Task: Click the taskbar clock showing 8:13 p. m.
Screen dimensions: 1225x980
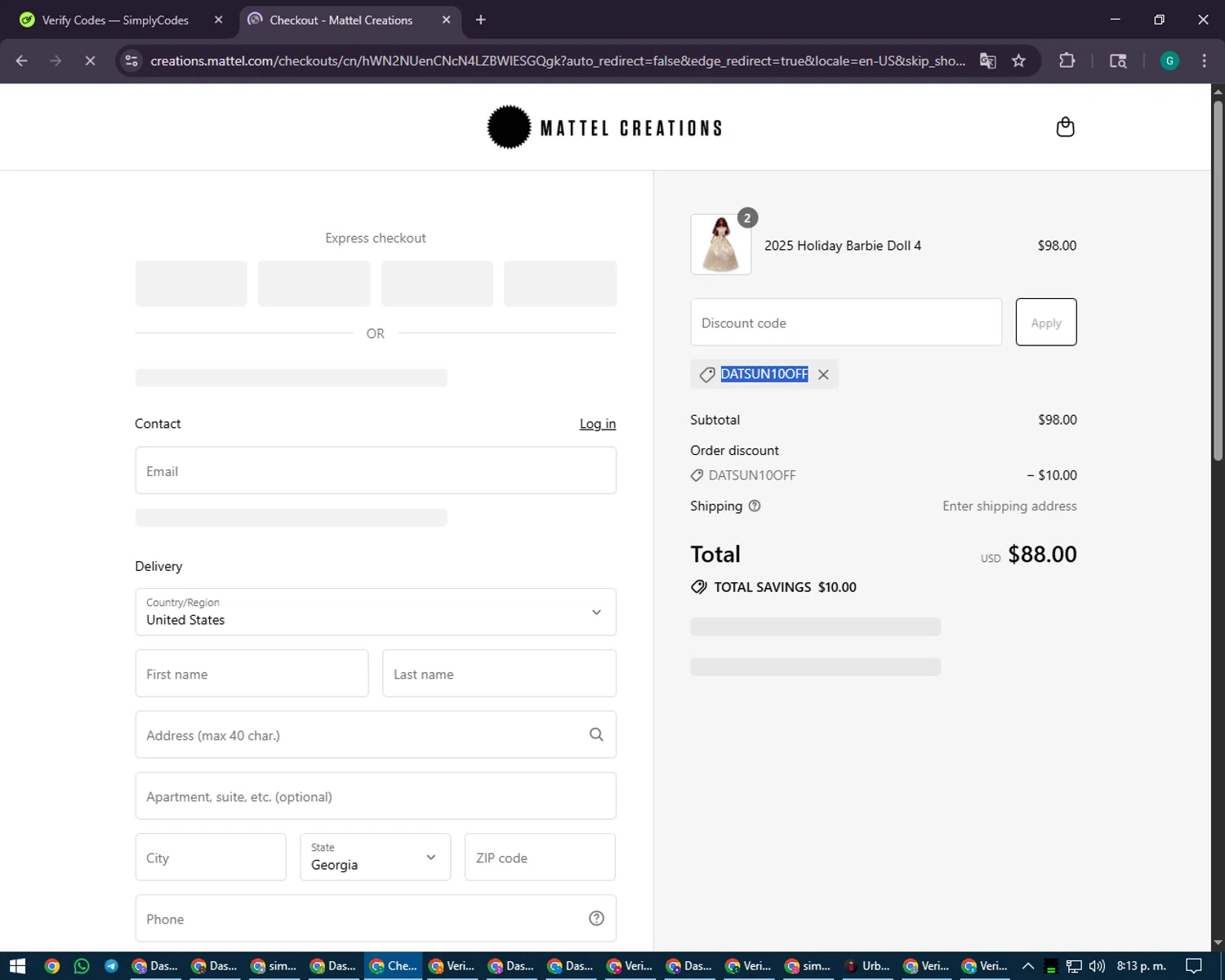Action: 1141,966
